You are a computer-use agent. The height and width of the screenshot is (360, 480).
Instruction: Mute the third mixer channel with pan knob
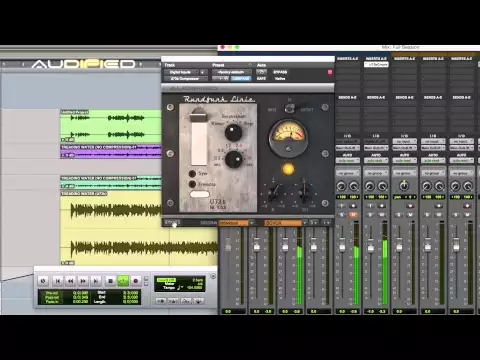[x=410, y=215]
